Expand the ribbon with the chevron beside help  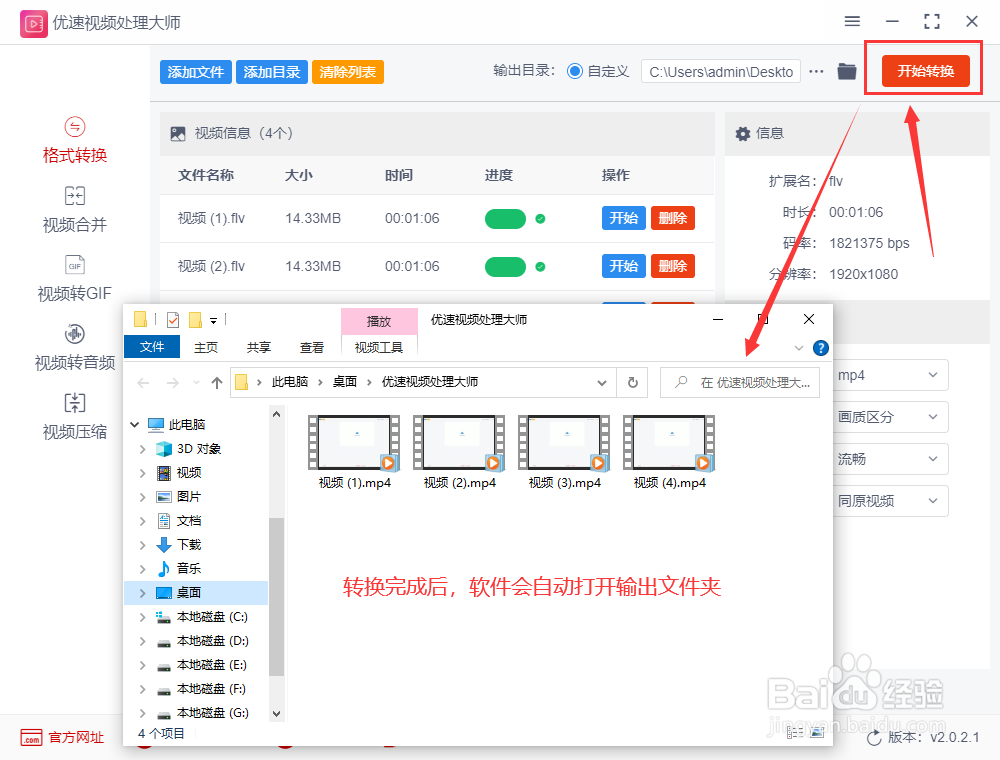[x=798, y=348]
